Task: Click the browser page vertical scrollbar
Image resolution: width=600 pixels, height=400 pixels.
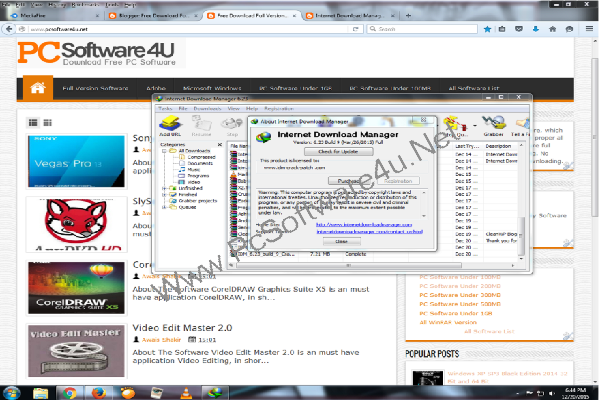Action: point(594,138)
